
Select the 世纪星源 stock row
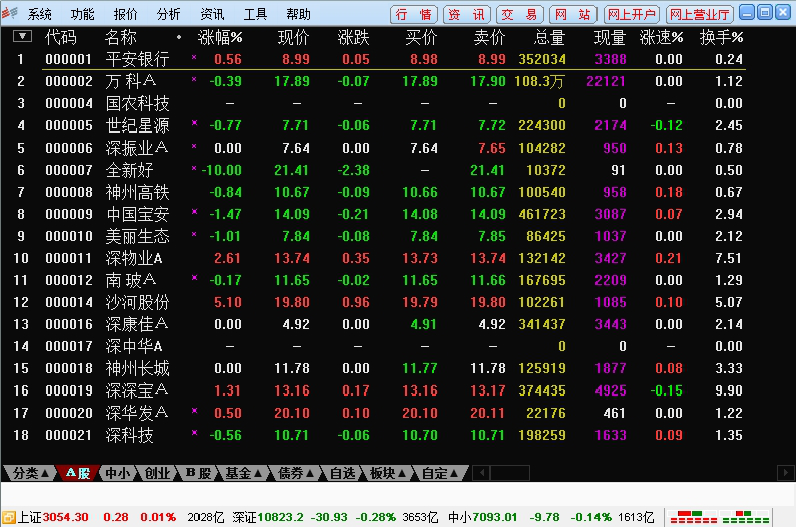pyautogui.click(x=379, y=125)
